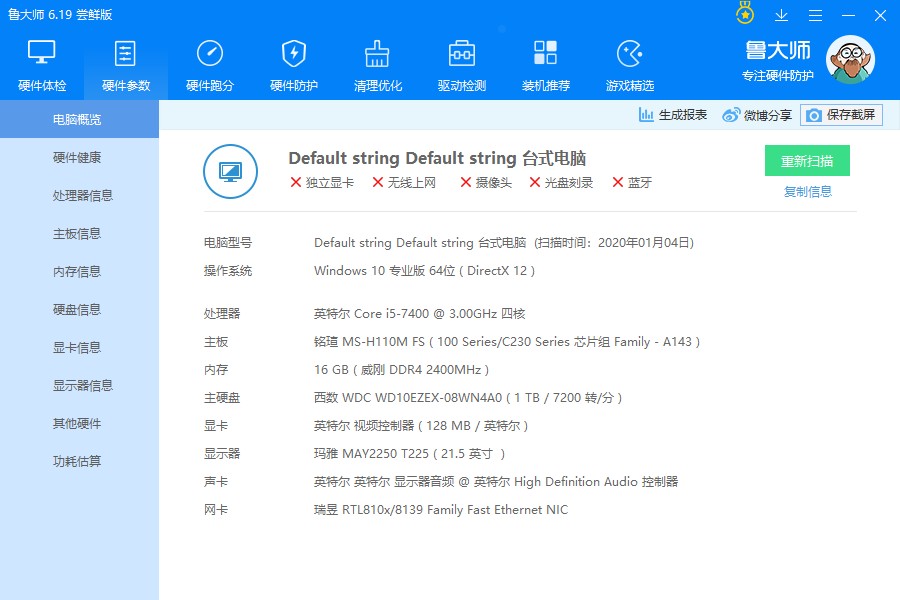Screen dimensions: 900x600
Task: Minimize the 鲁大师 window
Action: pos(848,16)
